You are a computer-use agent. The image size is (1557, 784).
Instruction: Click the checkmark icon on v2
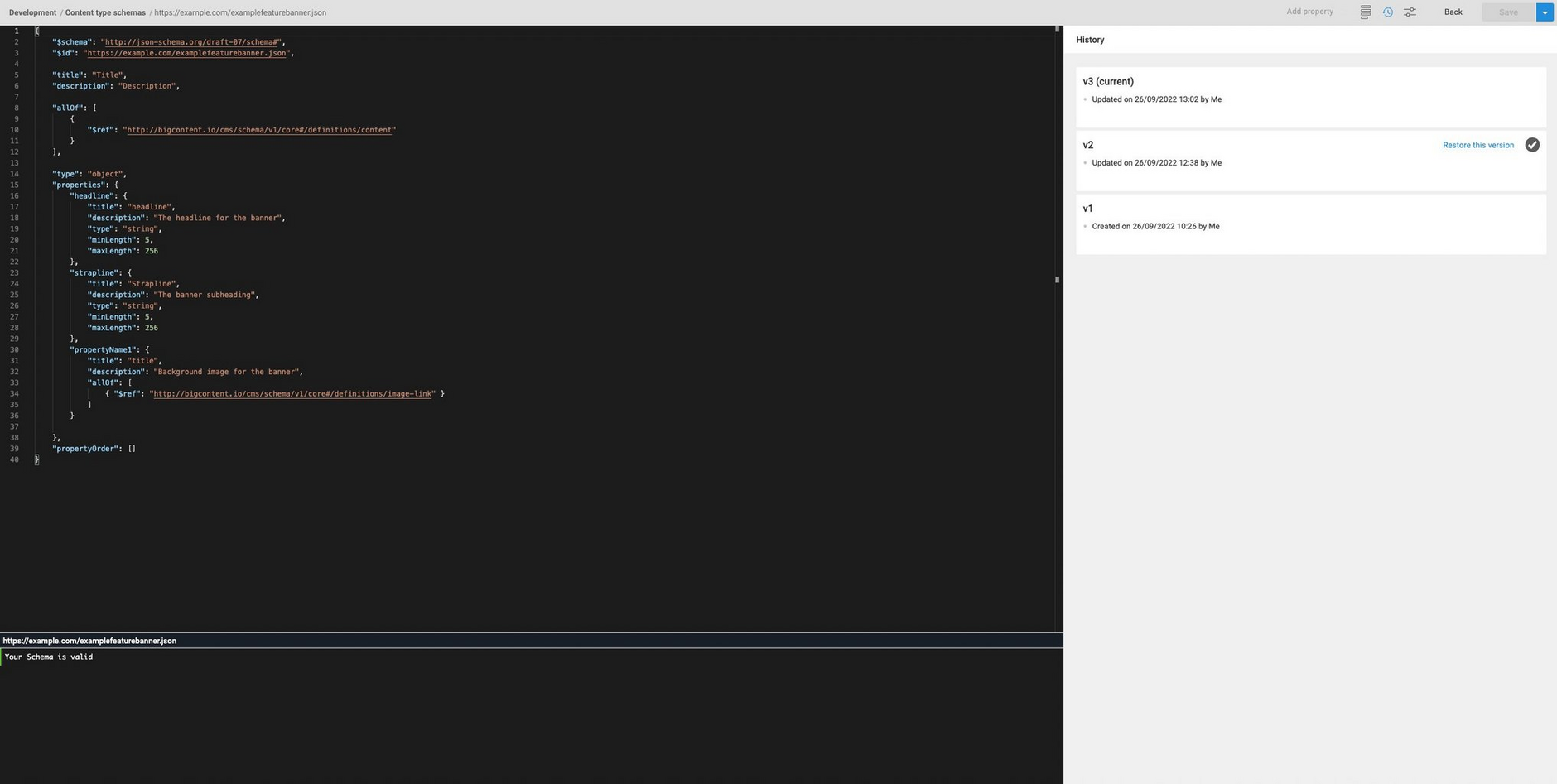pos(1532,145)
